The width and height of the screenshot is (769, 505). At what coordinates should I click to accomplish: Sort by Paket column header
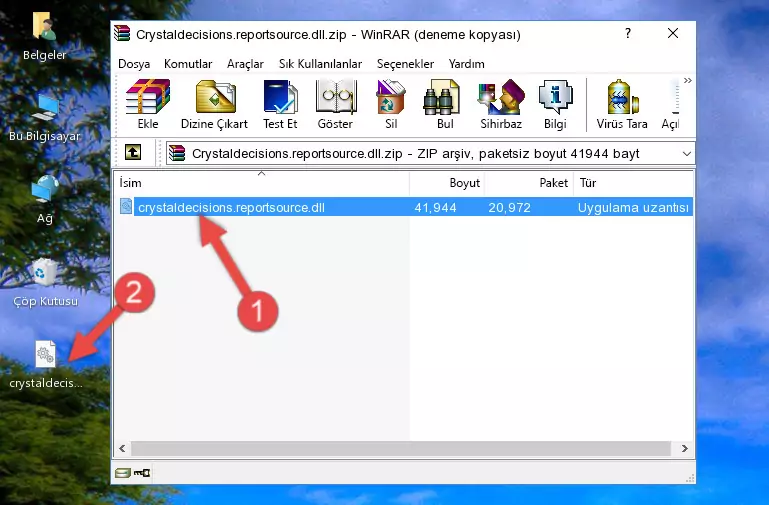pyautogui.click(x=529, y=182)
